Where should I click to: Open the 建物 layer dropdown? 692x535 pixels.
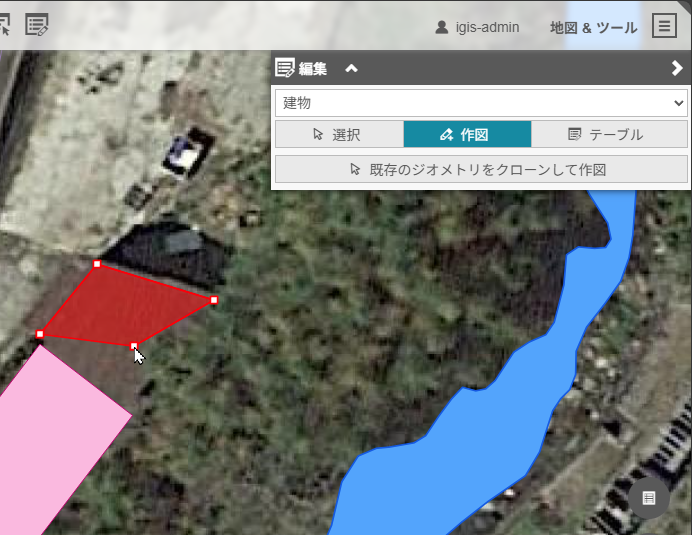(481, 103)
